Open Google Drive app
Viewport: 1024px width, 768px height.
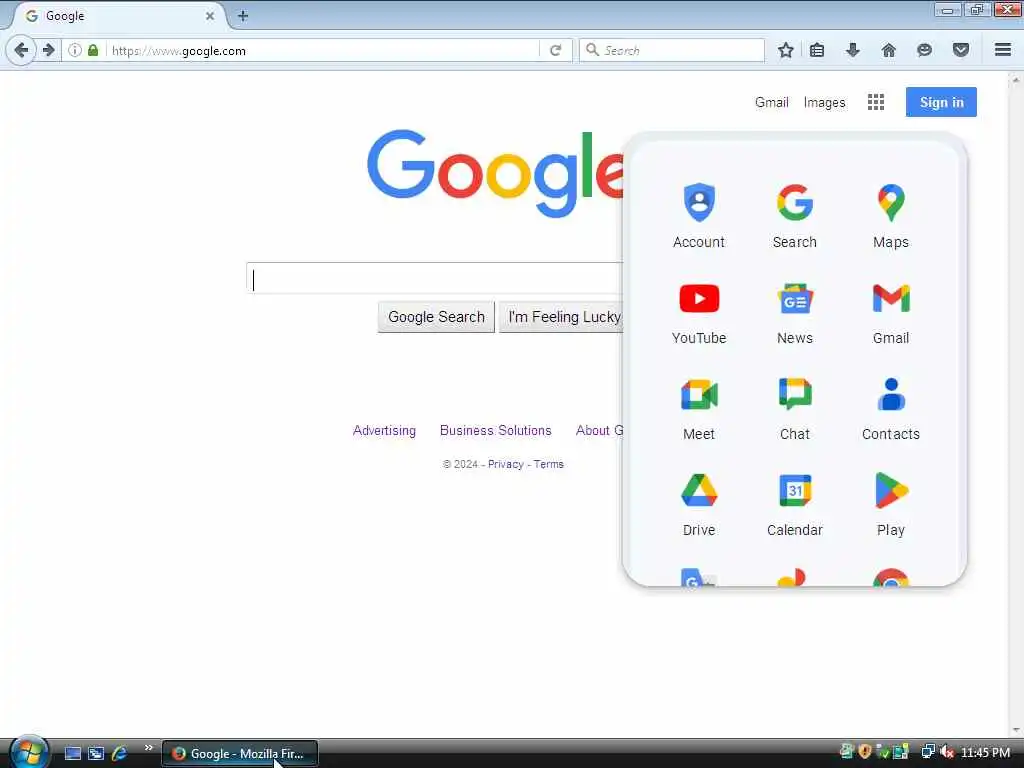(699, 504)
